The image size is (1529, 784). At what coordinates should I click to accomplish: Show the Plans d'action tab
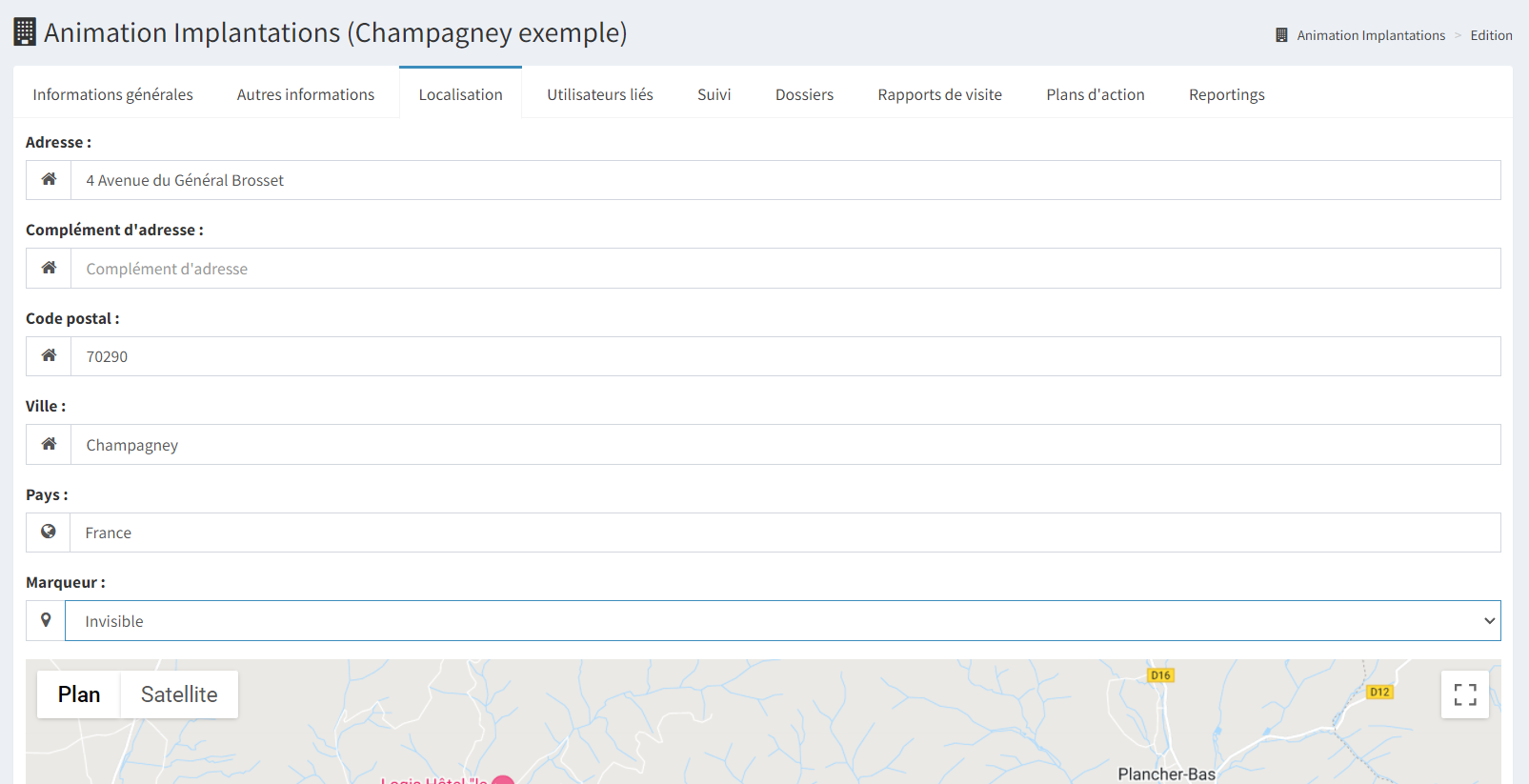[x=1096, y=94]
